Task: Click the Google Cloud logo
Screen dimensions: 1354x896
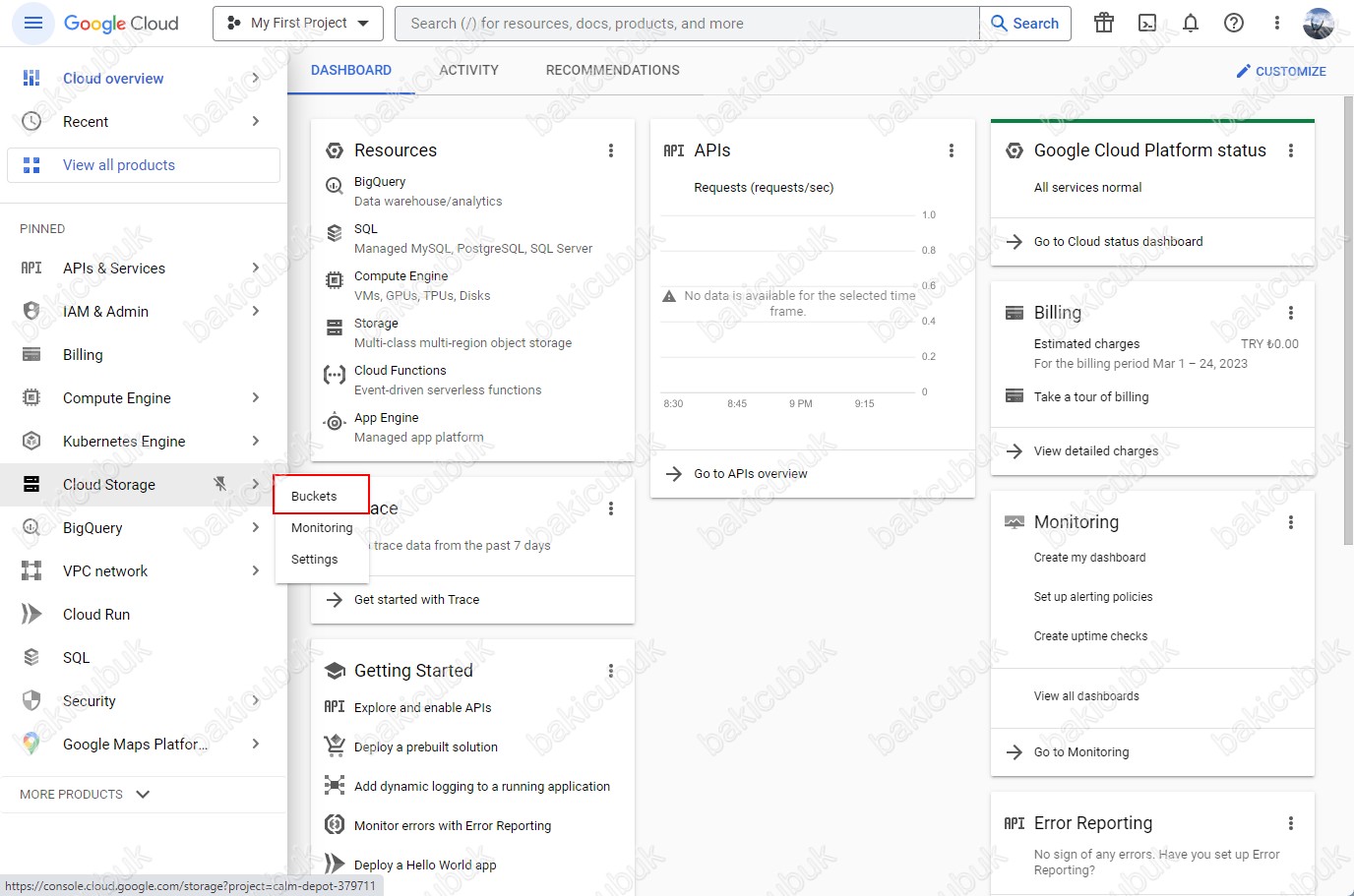Action: click(x=121, y=23)
